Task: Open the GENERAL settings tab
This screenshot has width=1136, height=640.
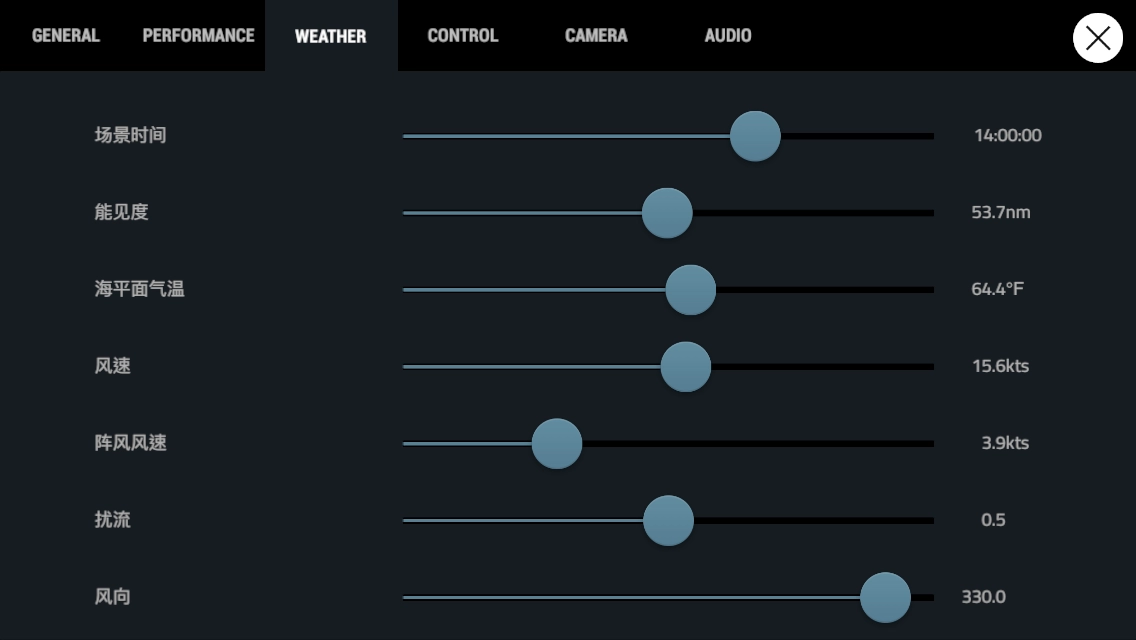Action: click(66, 36)
